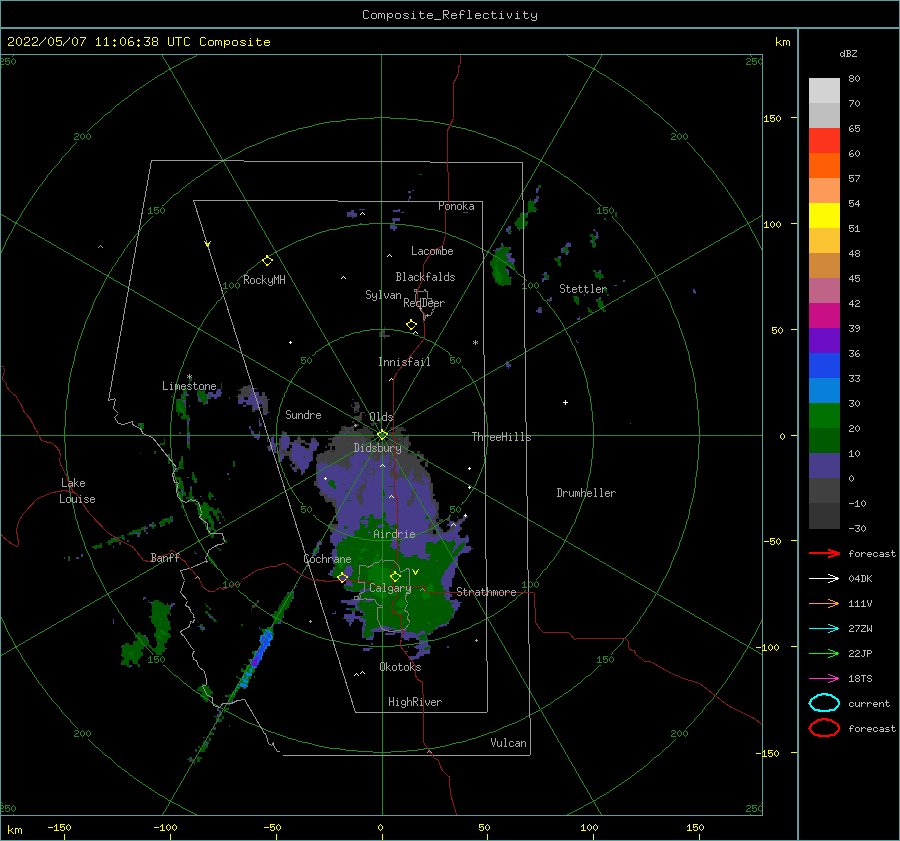
Task: Click the red forecast ellipse icon
Action: (824, 728)
